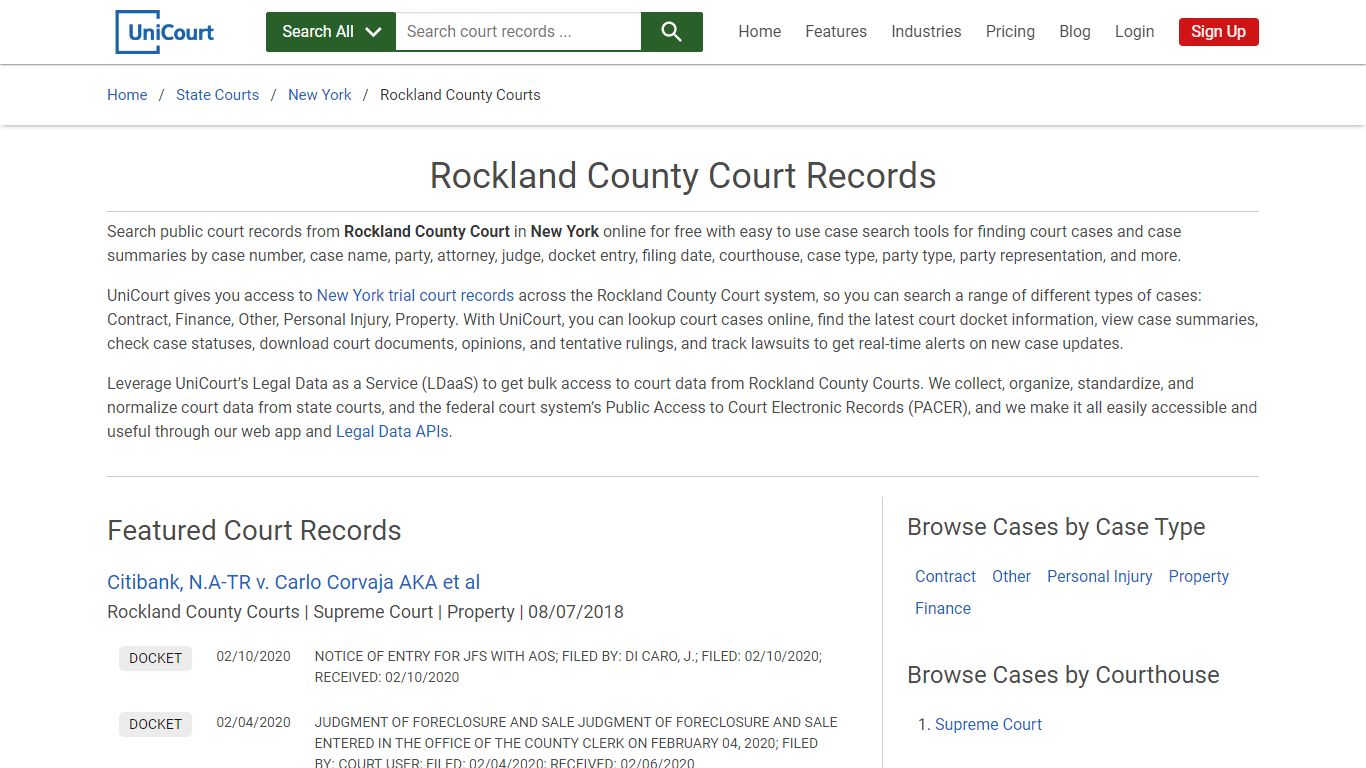Browse cases by Personal Injury type
Screen dimensions: 1366x768
point(1099,577)
